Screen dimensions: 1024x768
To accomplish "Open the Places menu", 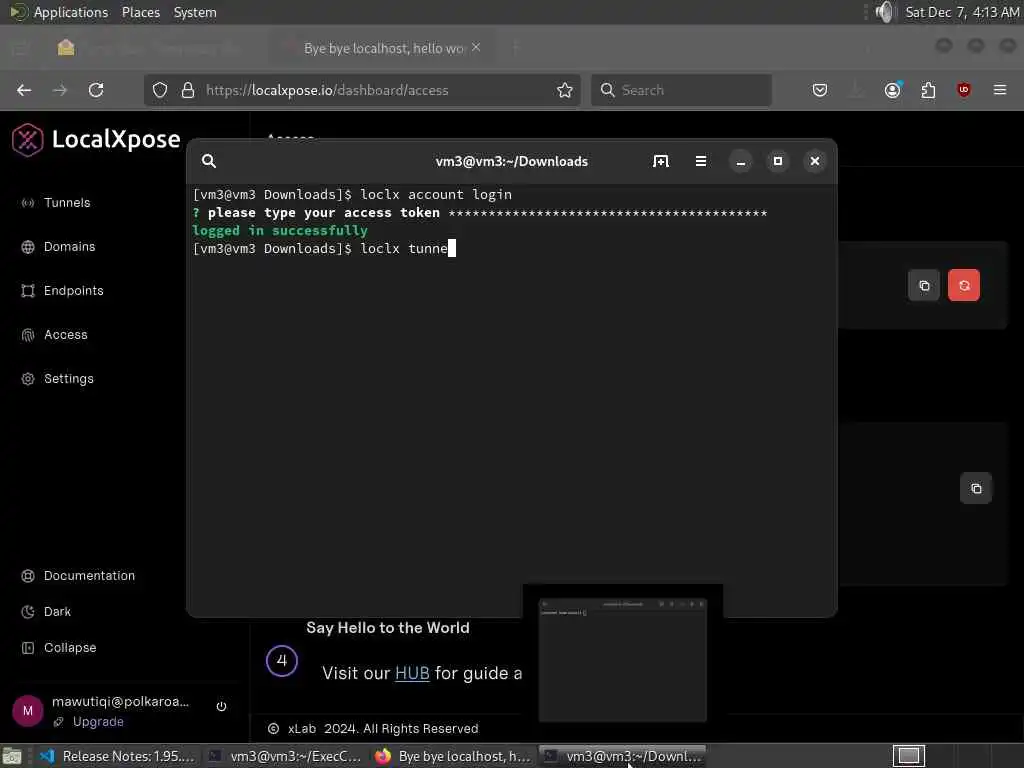I will coord(141,12).
